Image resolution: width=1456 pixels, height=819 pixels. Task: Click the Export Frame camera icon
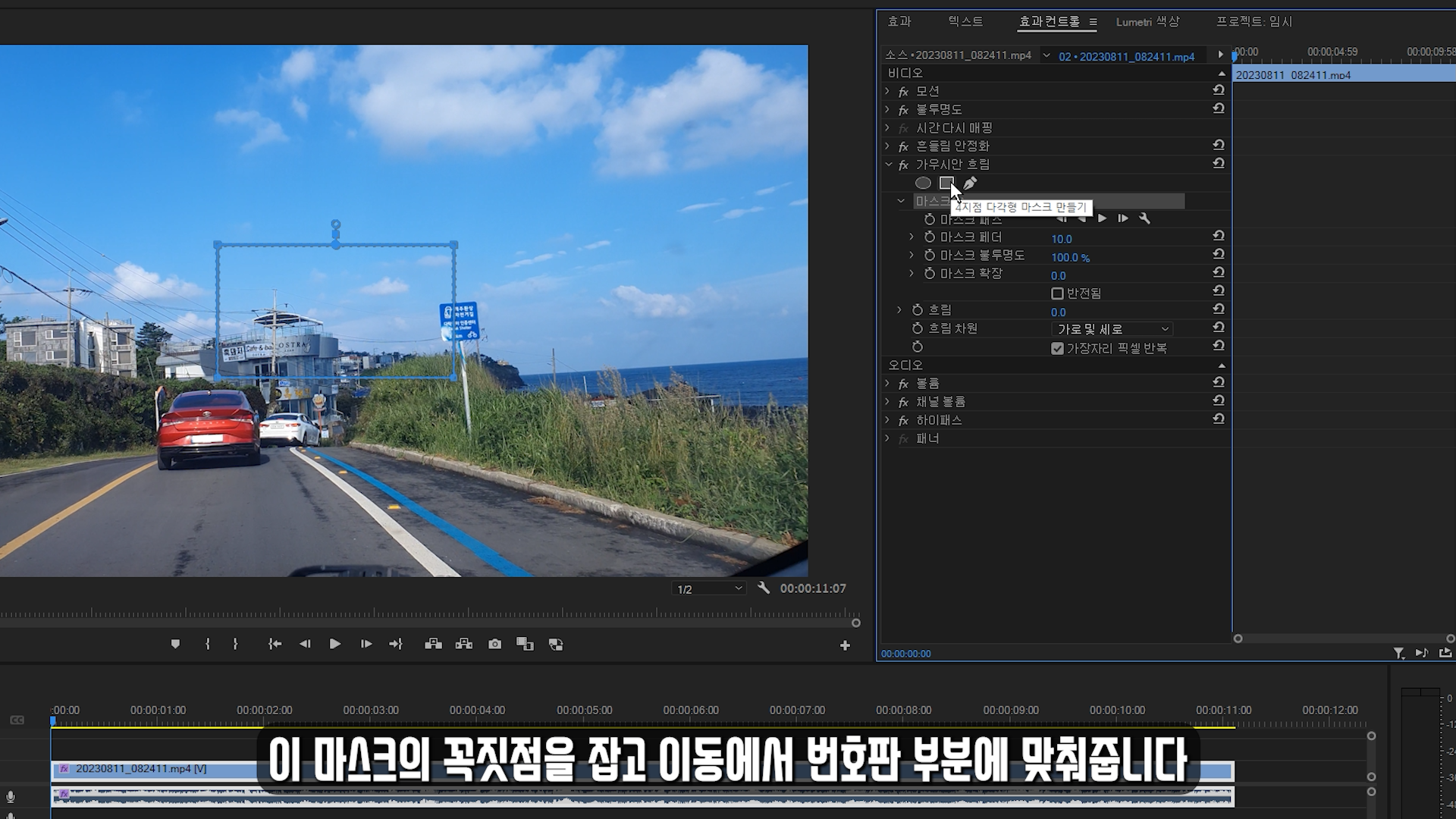[x=494, y=644]
